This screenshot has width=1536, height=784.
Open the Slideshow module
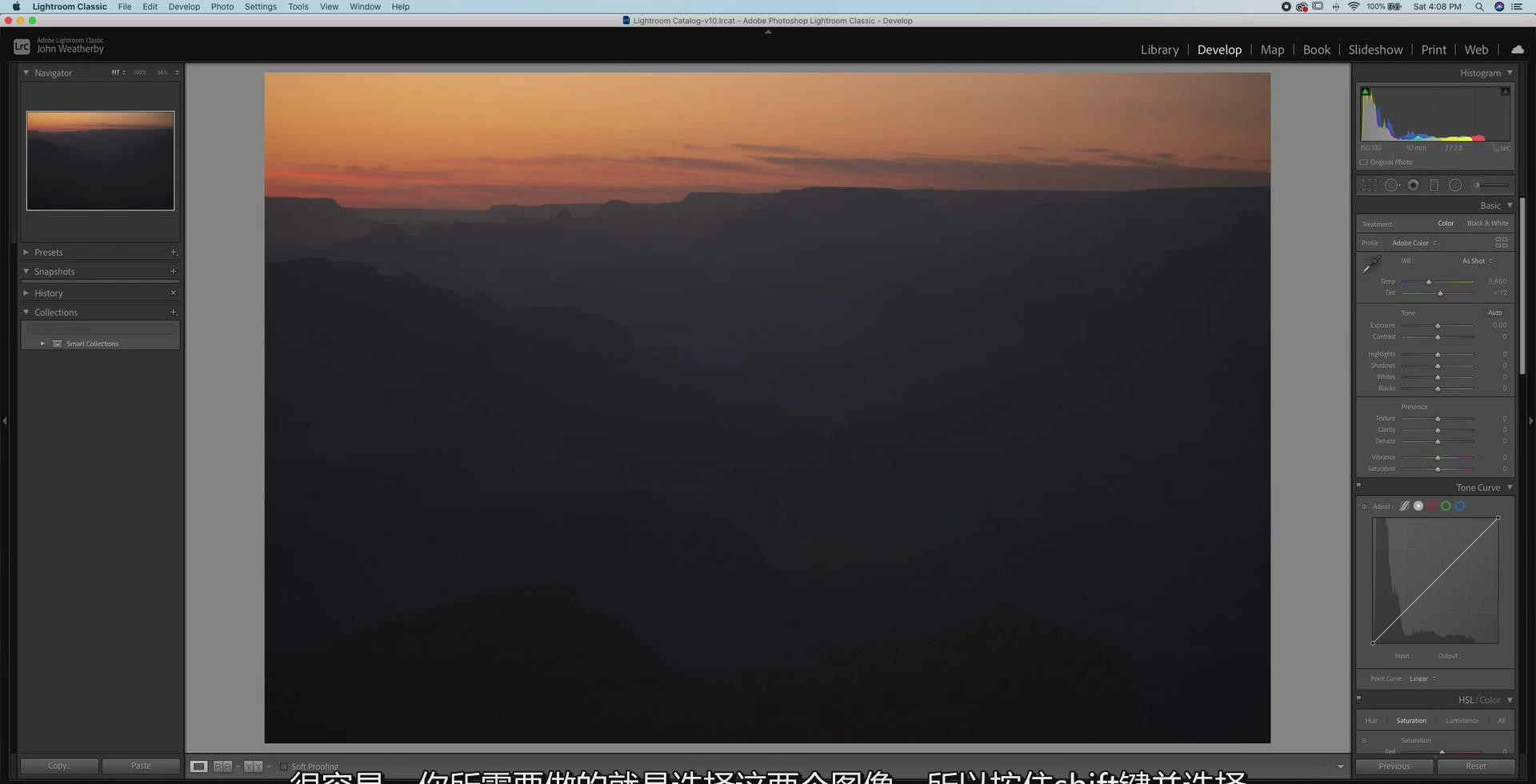tap(1375, 50)
